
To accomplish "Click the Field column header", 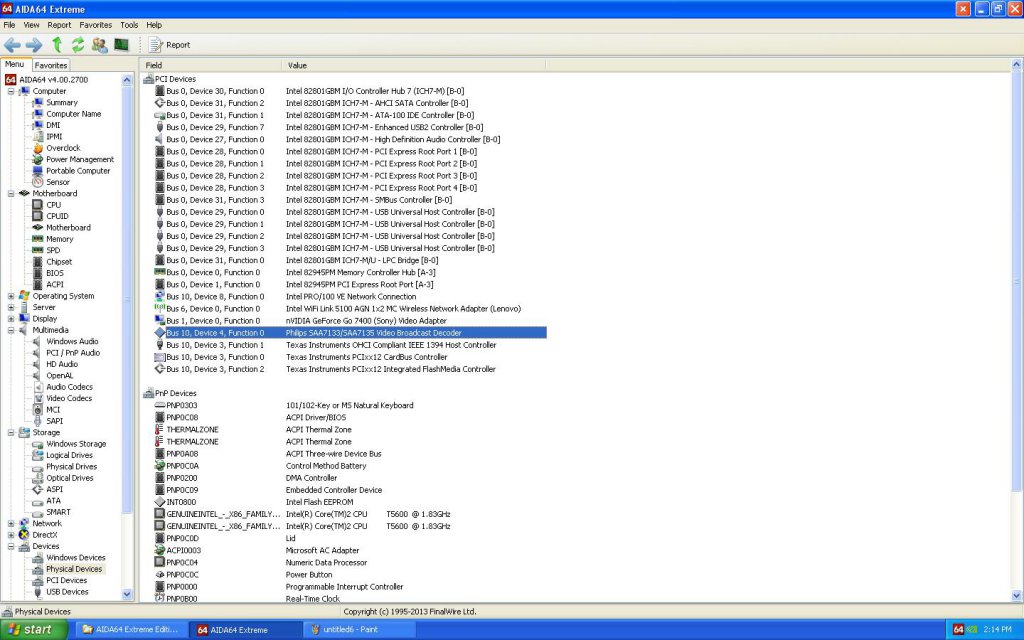I will click(x=211, y=65).
